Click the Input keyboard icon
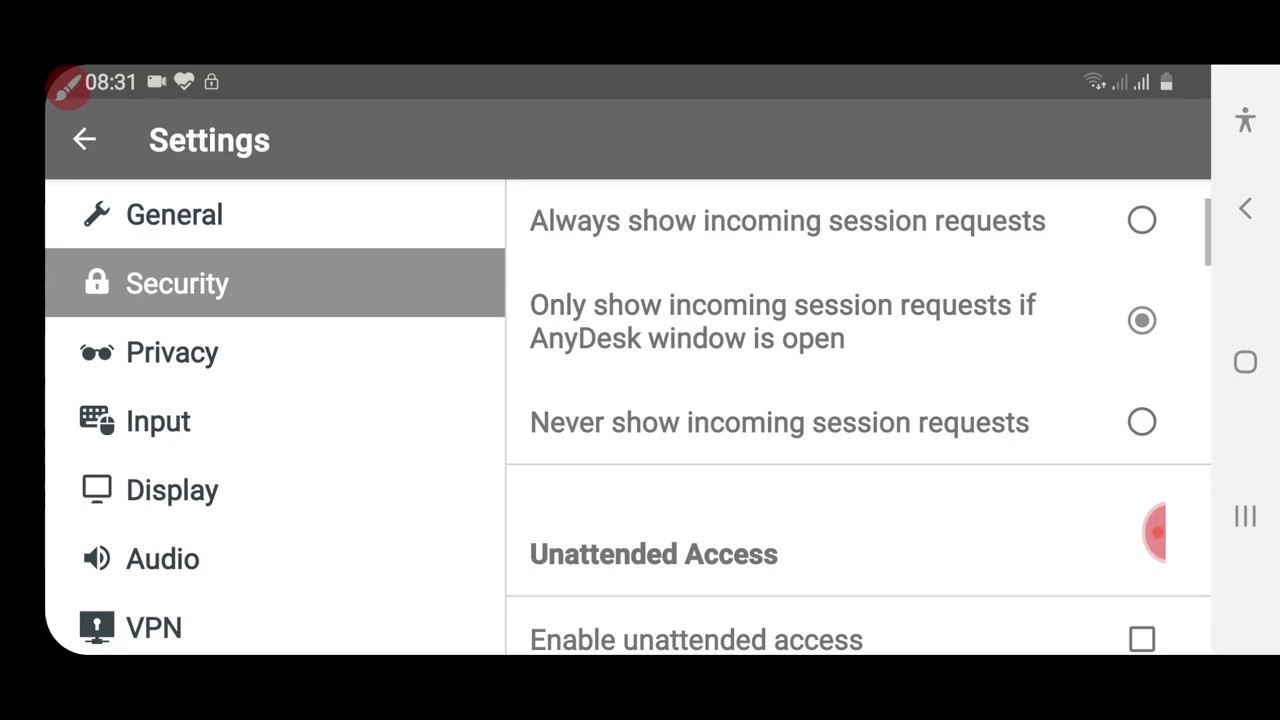The height and width of the screenshot is (720, 1280). coord(97,420)
